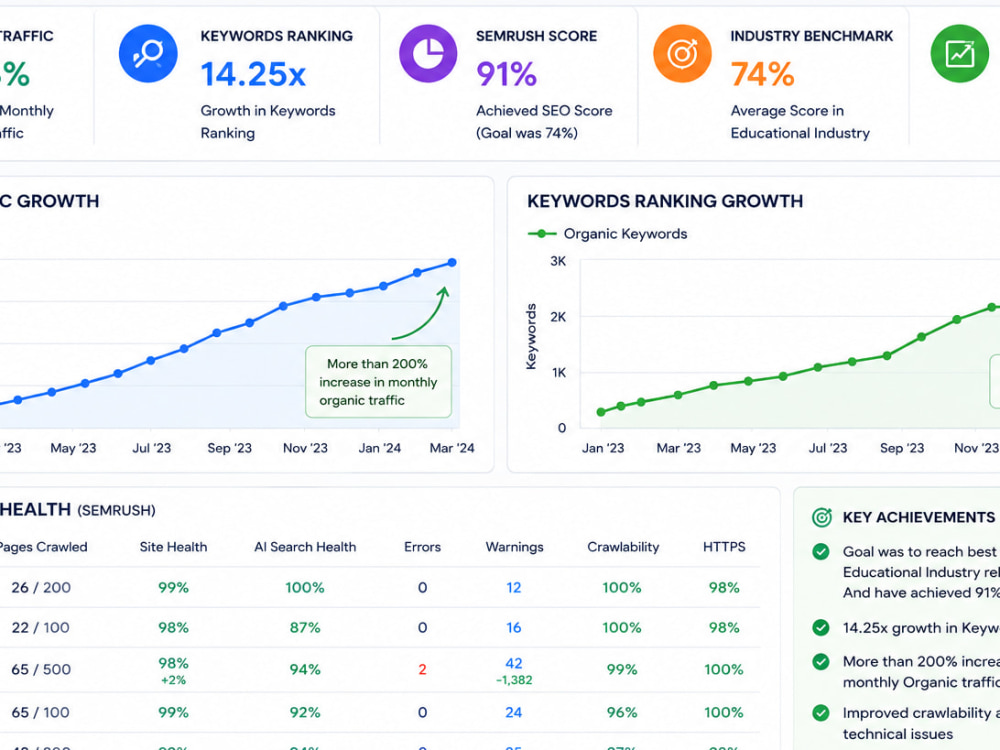1000x750 pixels.
Task: Click the green growth chart icon
Action: 959,54
